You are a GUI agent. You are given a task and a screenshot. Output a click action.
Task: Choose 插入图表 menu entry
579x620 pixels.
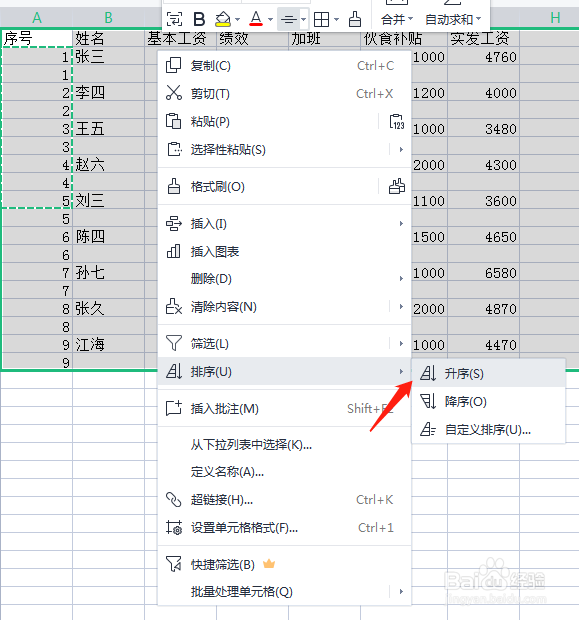(x=284, y=251)
